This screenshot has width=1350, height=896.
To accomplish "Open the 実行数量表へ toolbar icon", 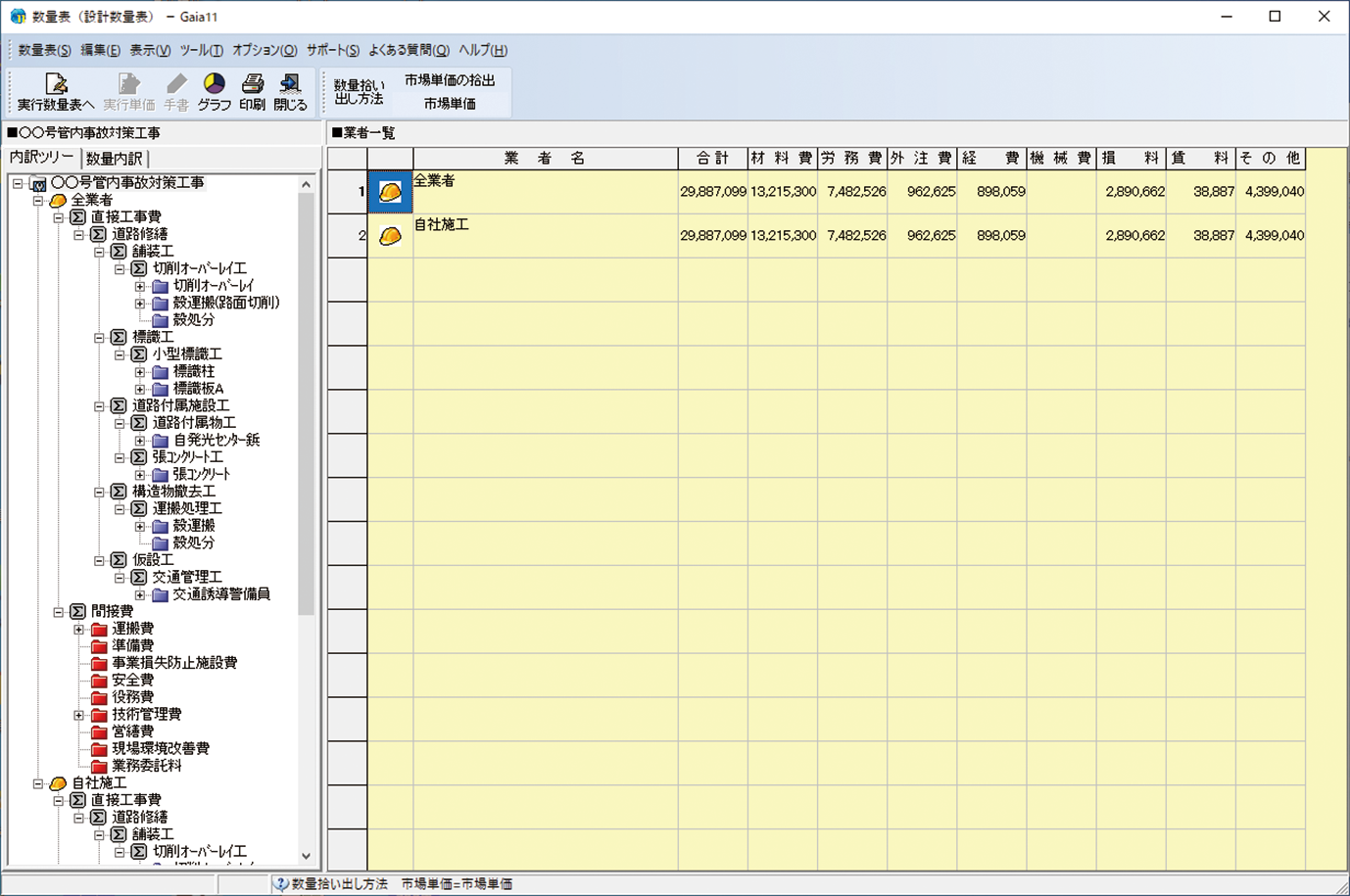I will tap(56, 92).
